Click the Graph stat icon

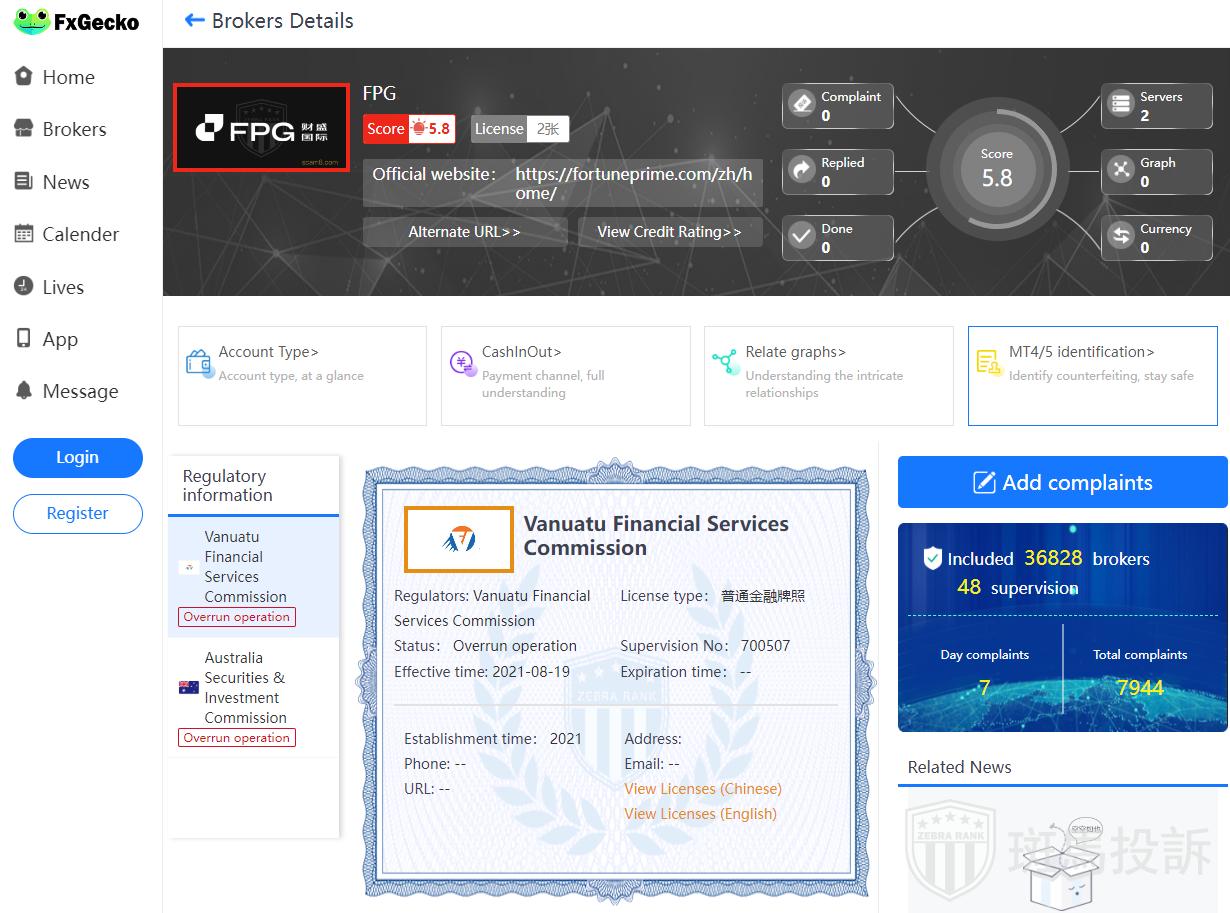point(1121,171)
